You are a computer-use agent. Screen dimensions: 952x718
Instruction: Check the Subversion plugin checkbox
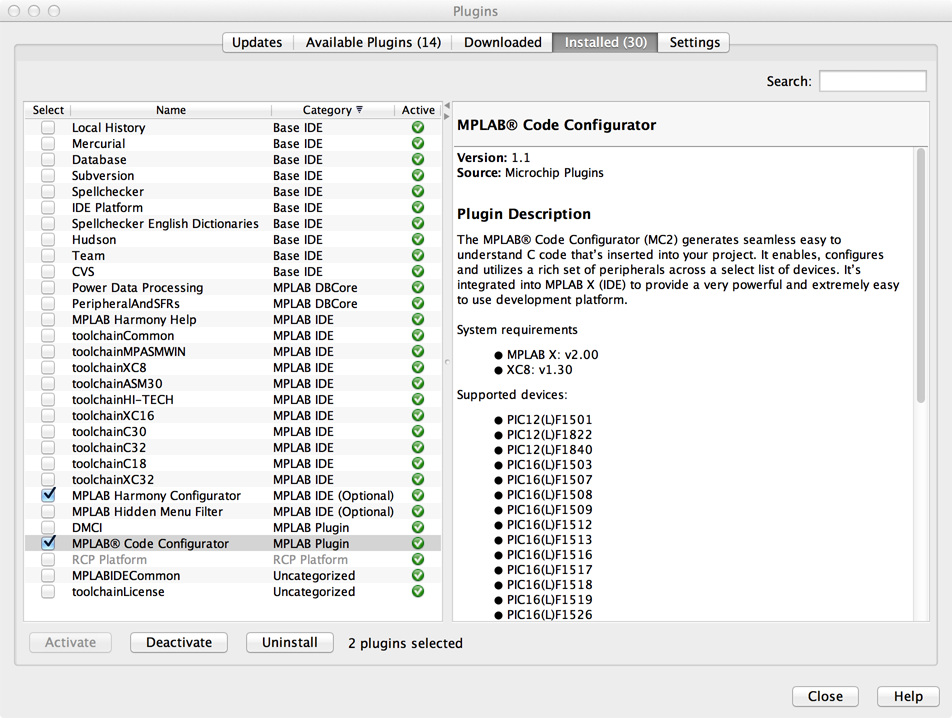tap(48, 176)
